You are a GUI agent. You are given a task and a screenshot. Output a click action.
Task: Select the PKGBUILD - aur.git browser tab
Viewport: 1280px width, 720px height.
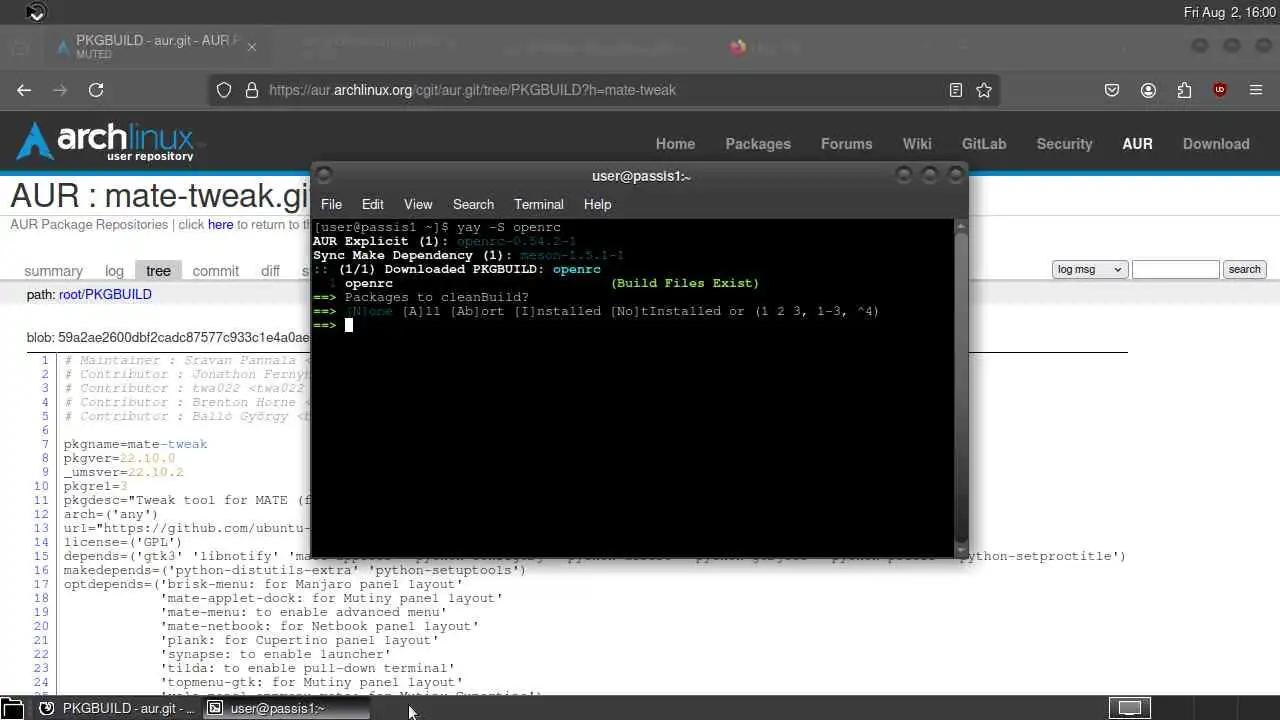coord(155,47)
